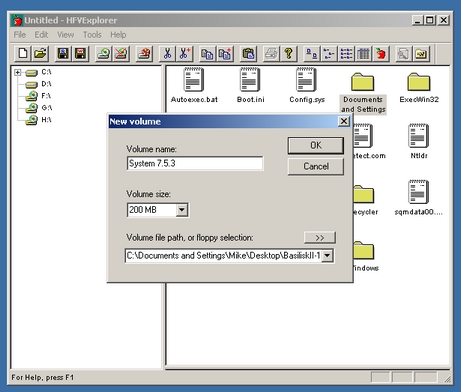Open the File menu
The image size is (461, 392).
[20, 35]
